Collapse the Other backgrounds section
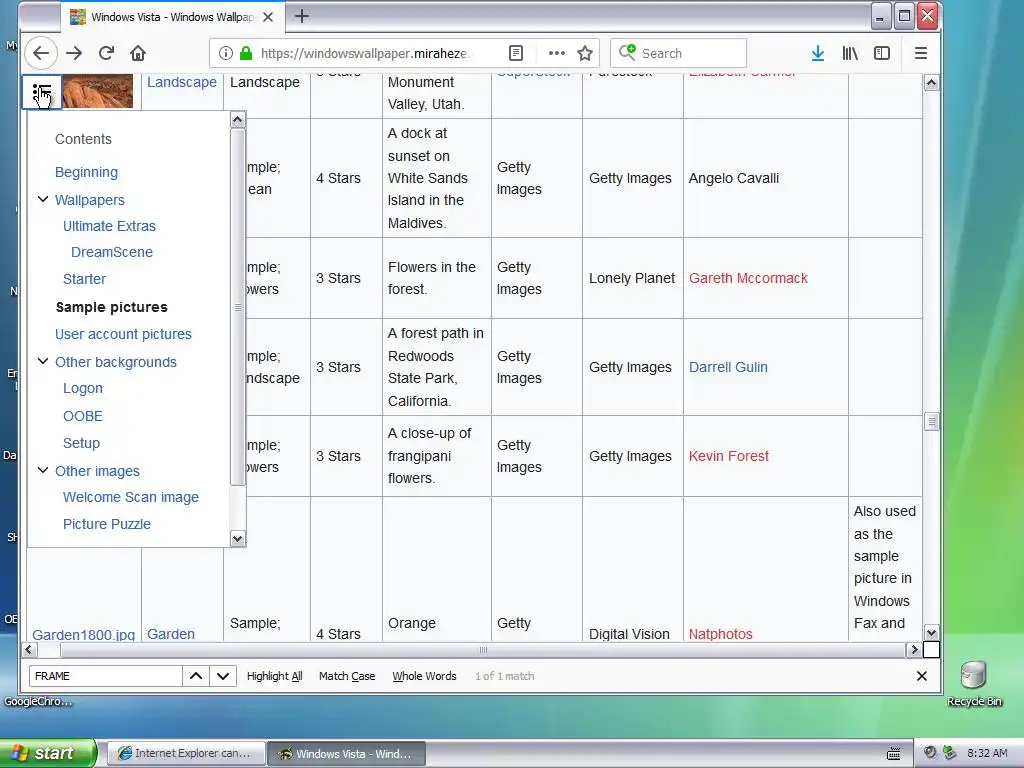This screenshot has width=1024, height=768. click(43, 361)
